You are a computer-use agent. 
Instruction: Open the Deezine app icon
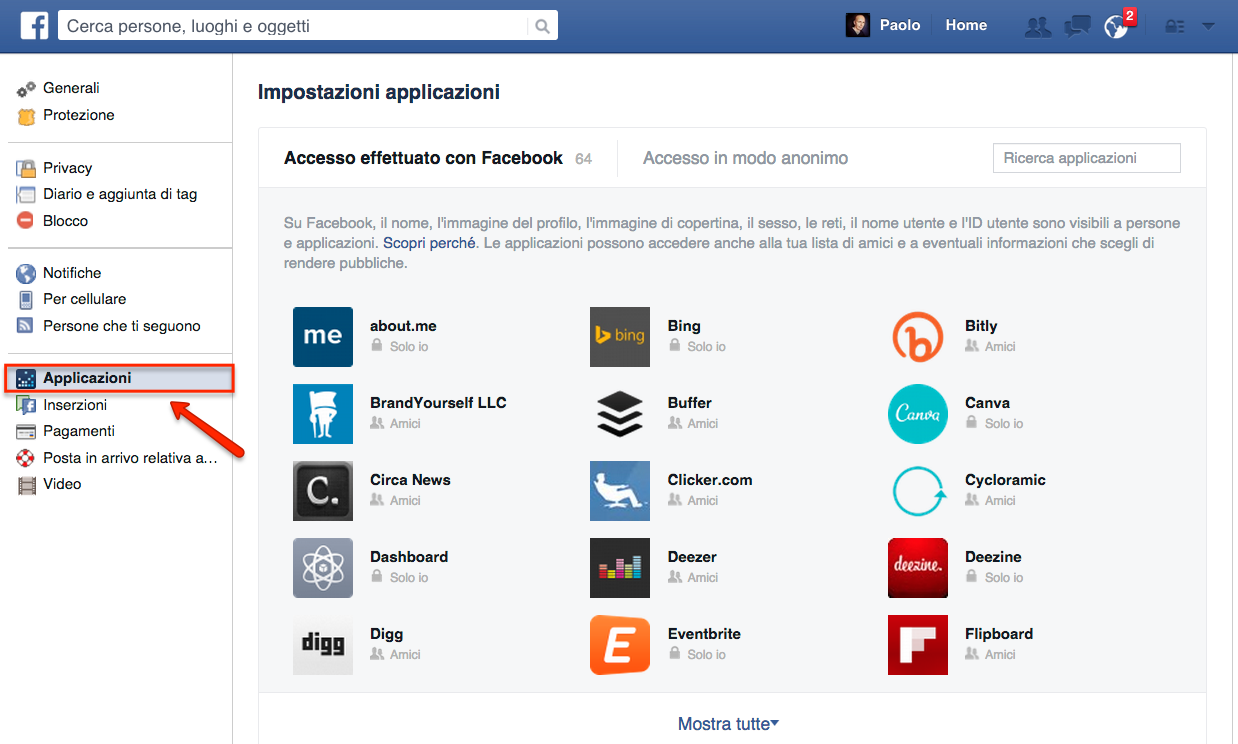click(x=918, y=568)
